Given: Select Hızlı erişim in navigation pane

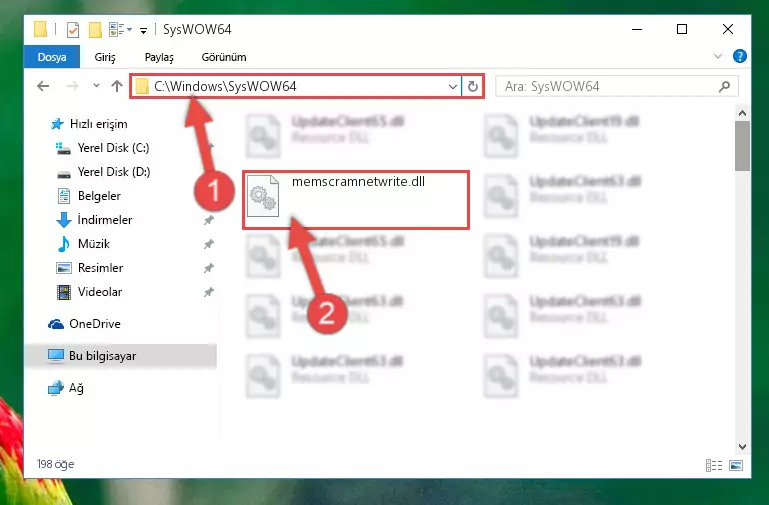Looking at the screenshot, I should pos(89,124).
